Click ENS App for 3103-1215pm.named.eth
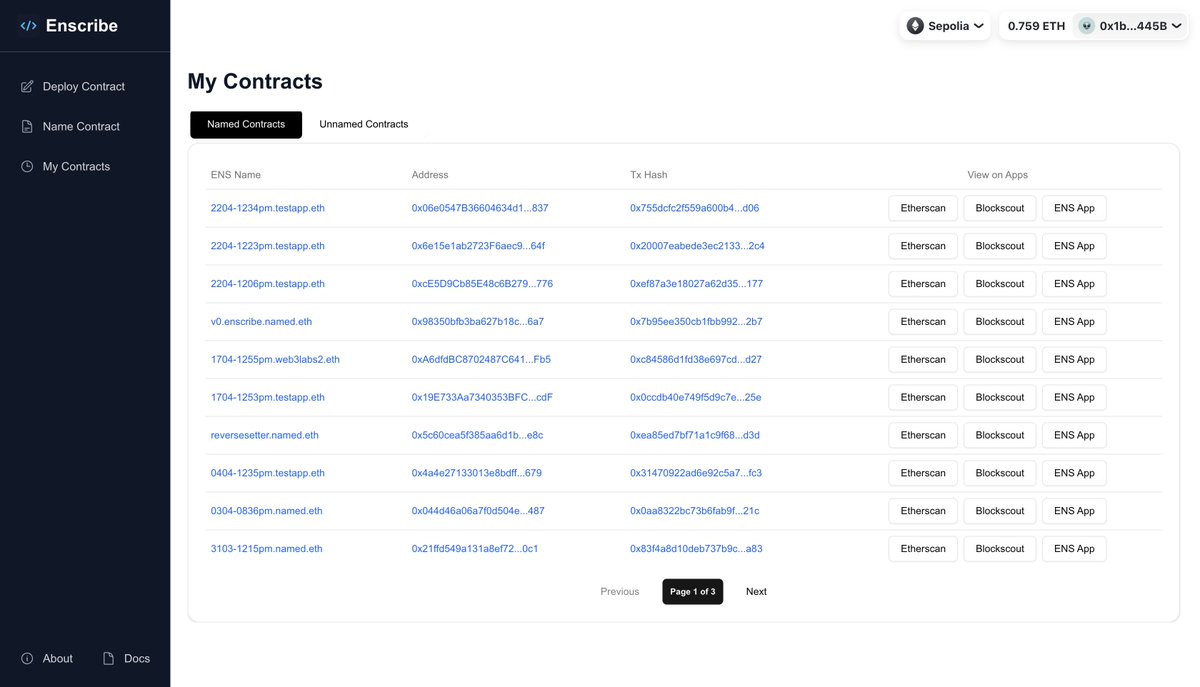Viewport: 1200px width, 687px height. pyautogui.click(x=1074, y=549)
